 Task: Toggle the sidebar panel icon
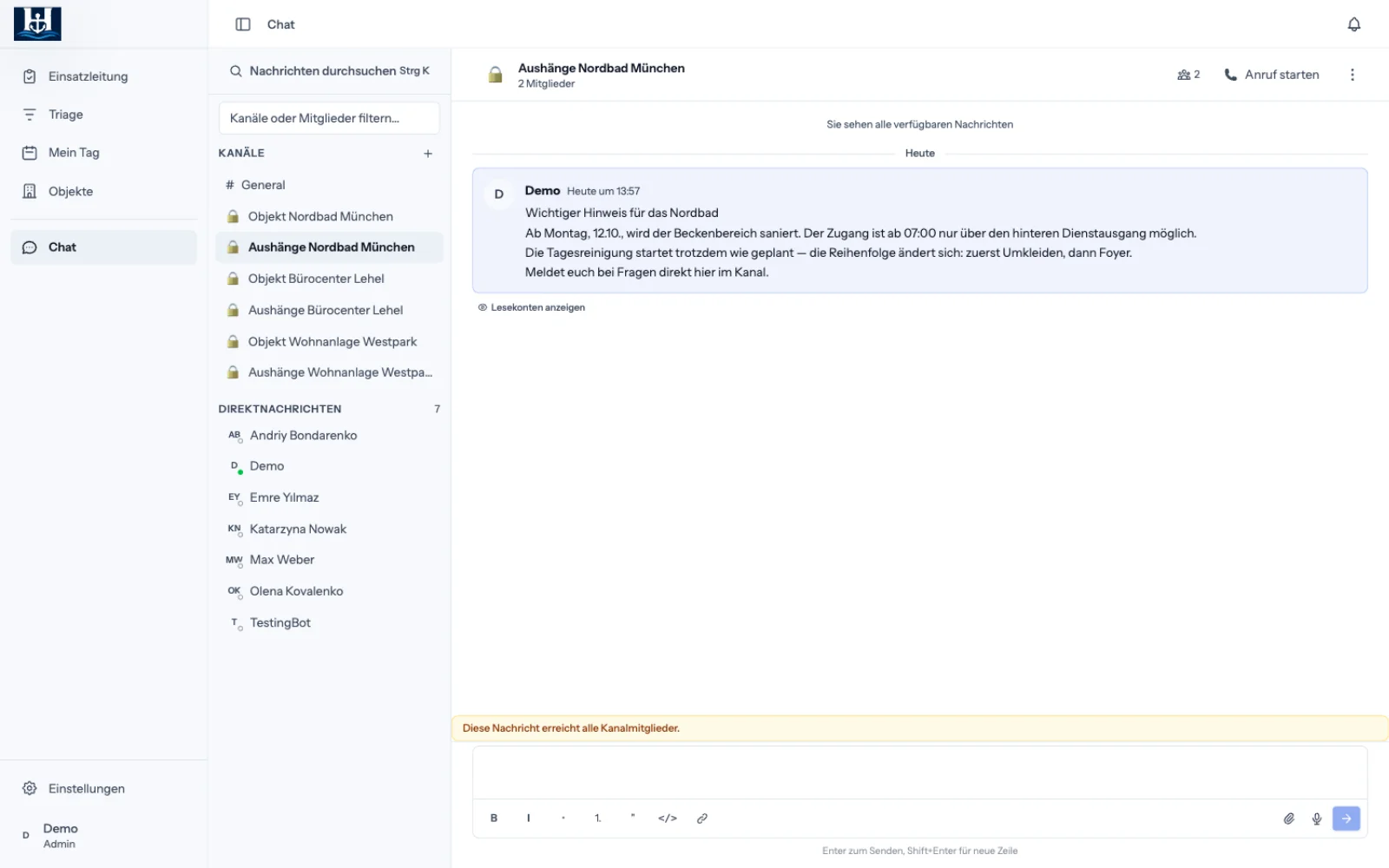(x=243, y=24)
